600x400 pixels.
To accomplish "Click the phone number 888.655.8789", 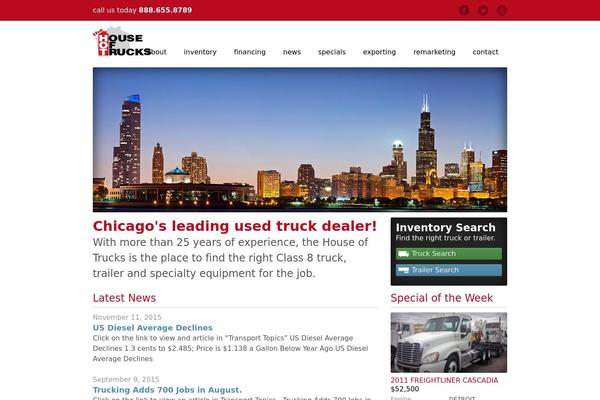I will coord(165,10).
